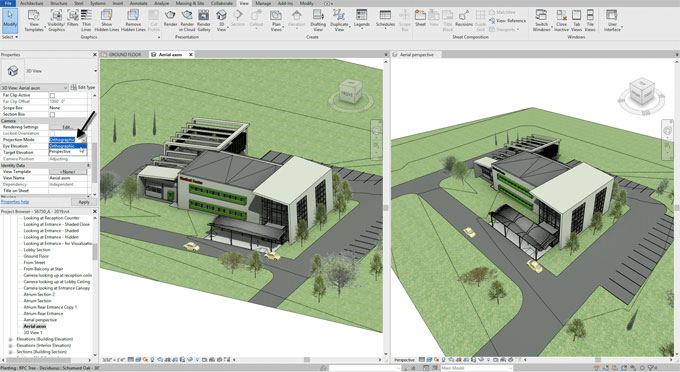680x372 pixels.
Task: Select the Modify tool
Action: [x=10, y=20]
